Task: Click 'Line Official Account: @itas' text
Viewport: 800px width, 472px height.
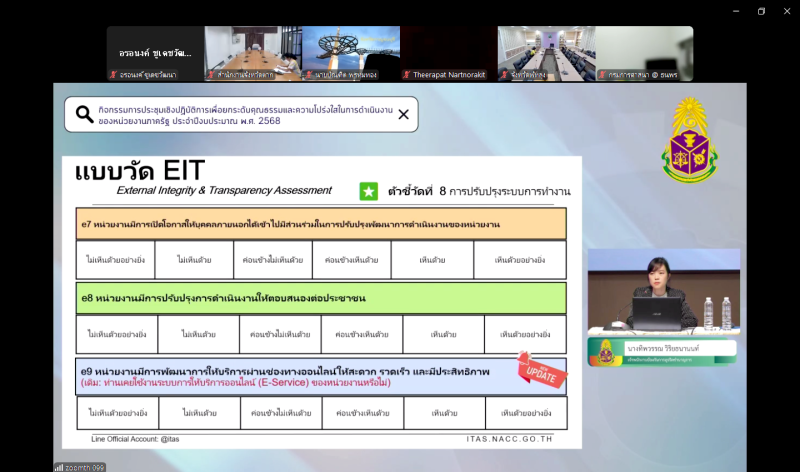Action: coord(136,439)
